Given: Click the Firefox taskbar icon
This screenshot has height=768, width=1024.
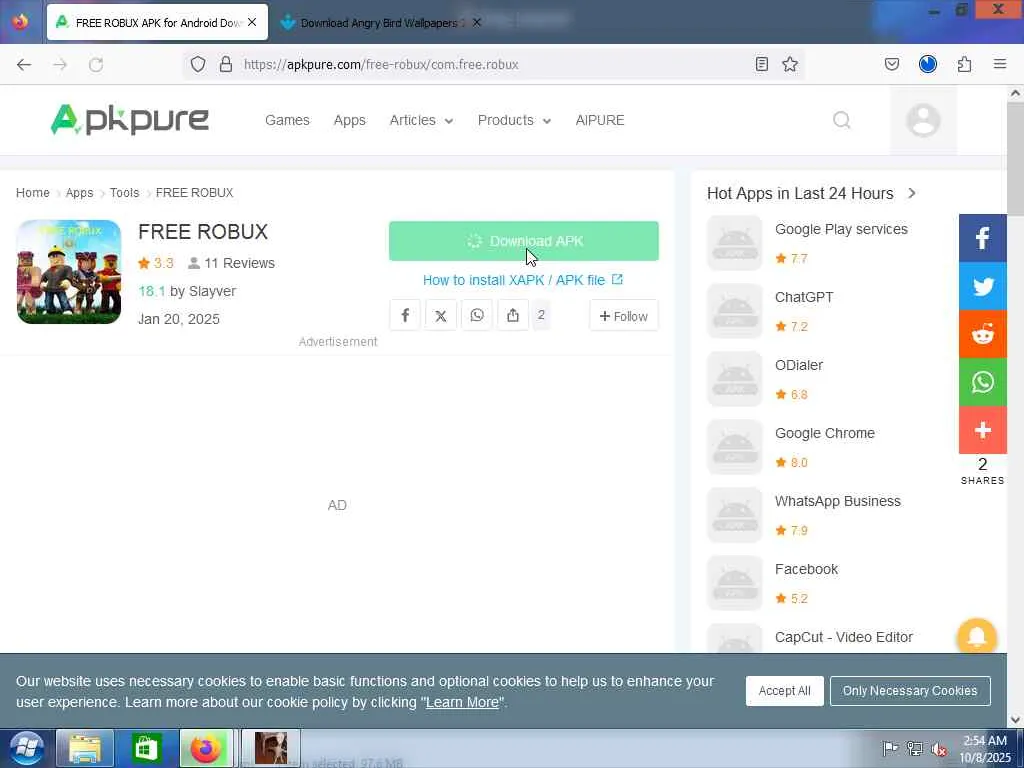Looking at the screenshot, I should pos(206,748).
